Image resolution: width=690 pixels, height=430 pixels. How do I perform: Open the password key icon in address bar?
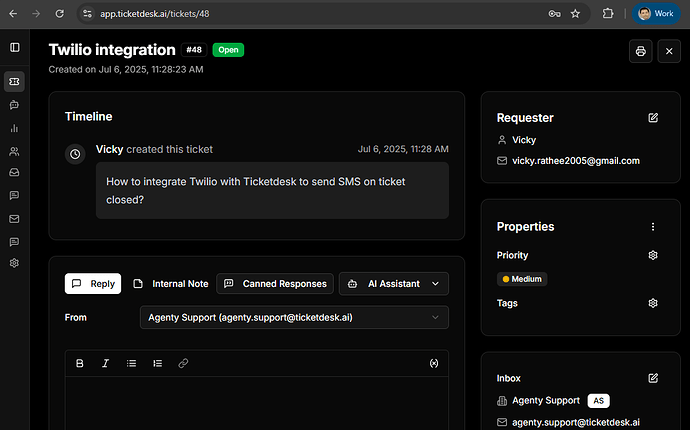click(554, 14)
